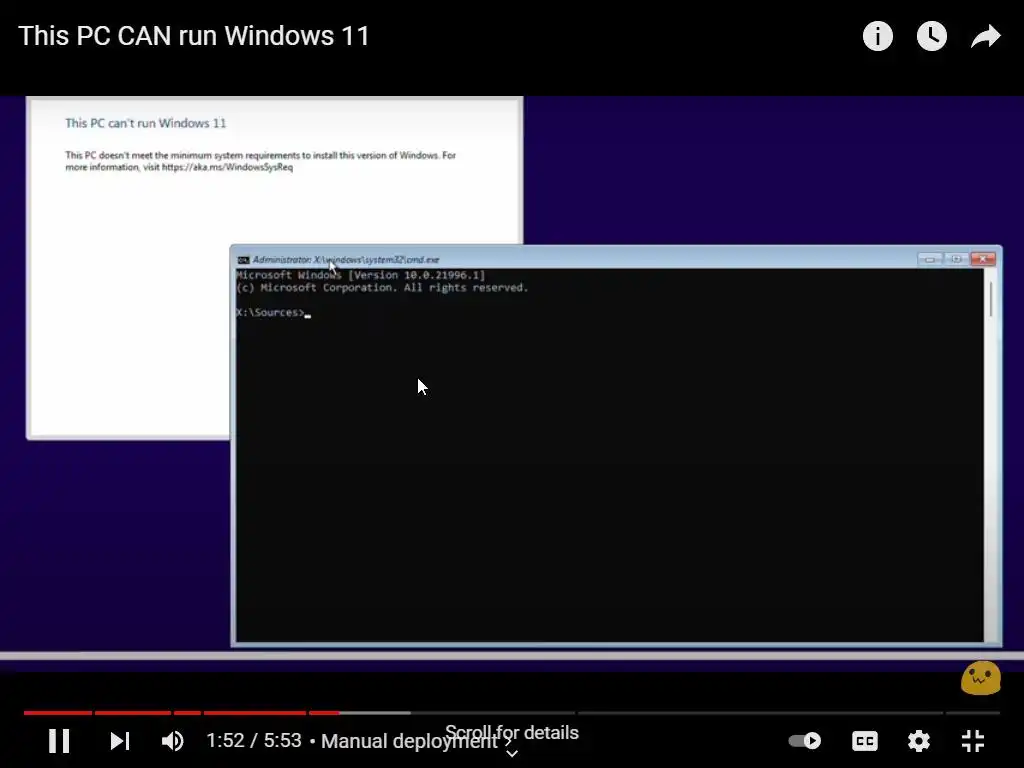
Task: Minimize the cmd.exe window in video
Action: (929, 259)
